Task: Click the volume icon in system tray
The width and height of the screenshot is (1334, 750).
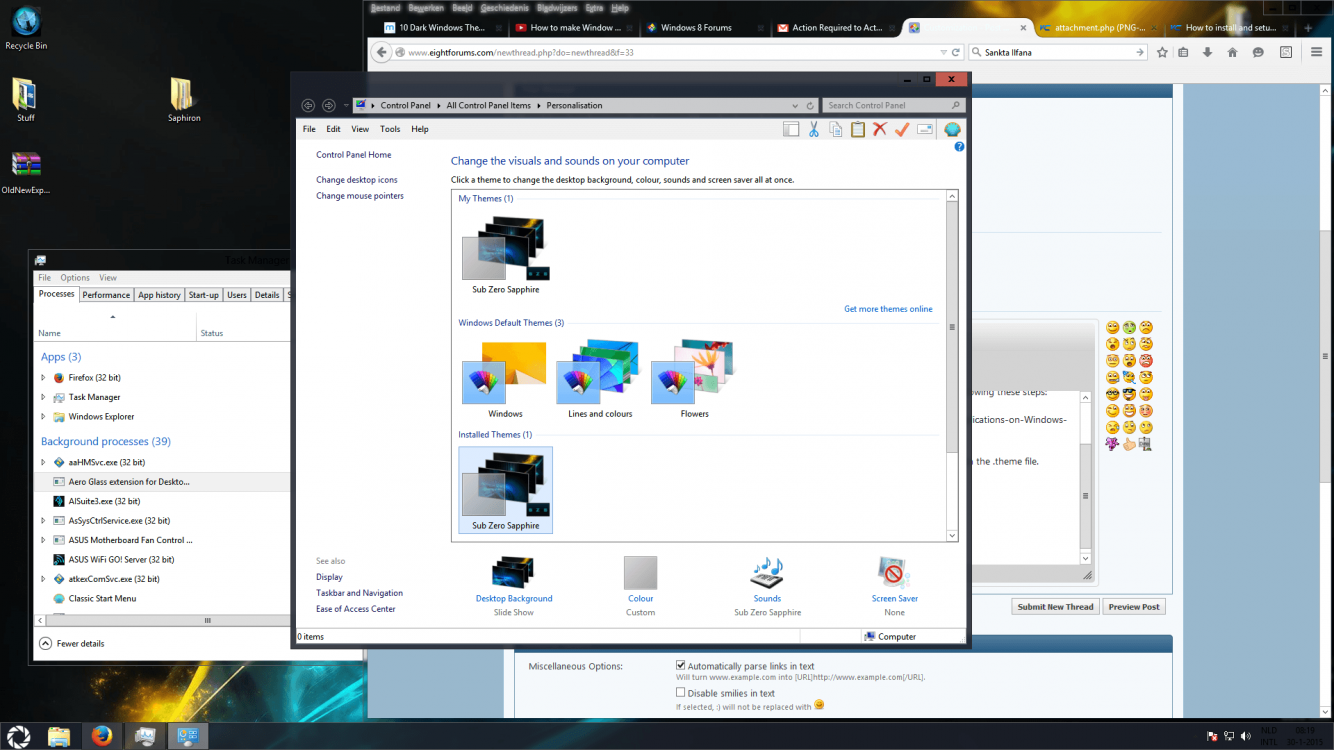Action: coord(1245,736)
